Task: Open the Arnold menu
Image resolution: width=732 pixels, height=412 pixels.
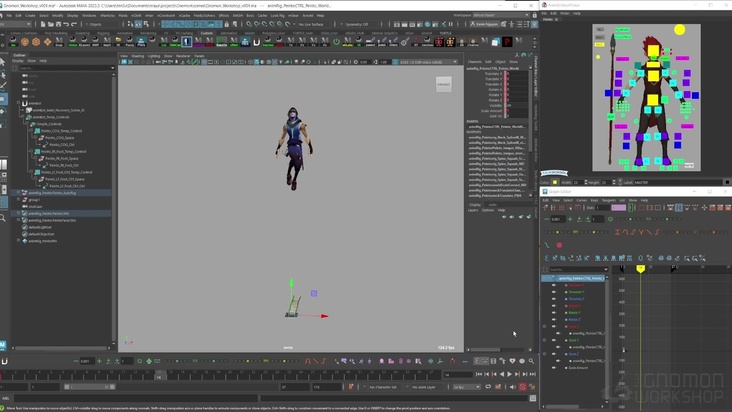Action: coord(308,15)
